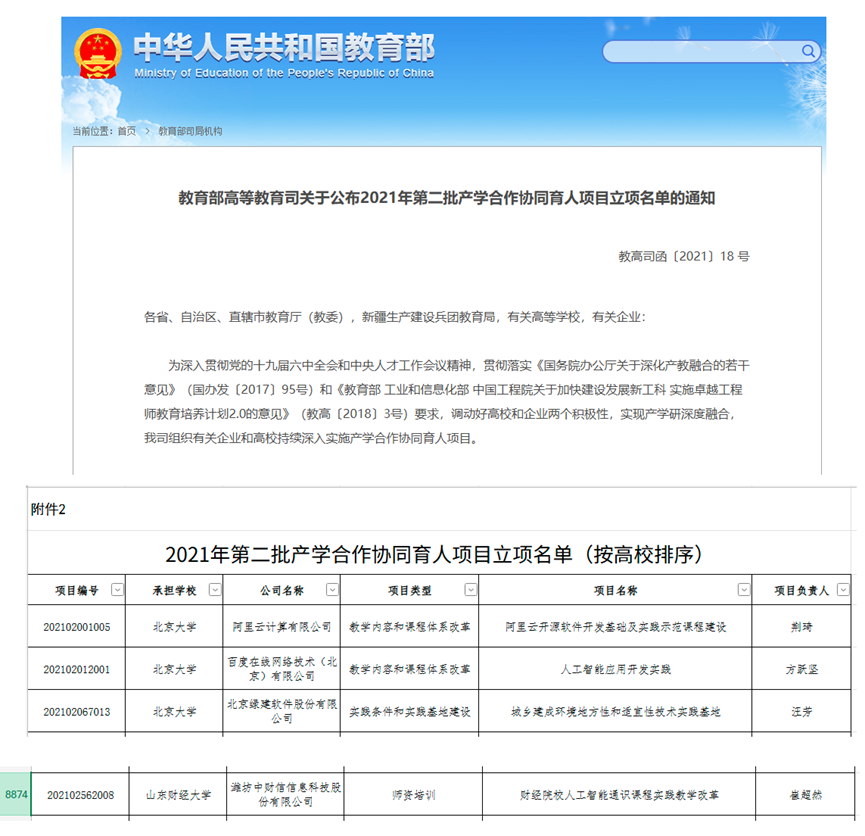Click the notice title about 2021年第二批产学合作协同育人项目
The height and width of the screenshot is (836, 865).
(446, 198)
